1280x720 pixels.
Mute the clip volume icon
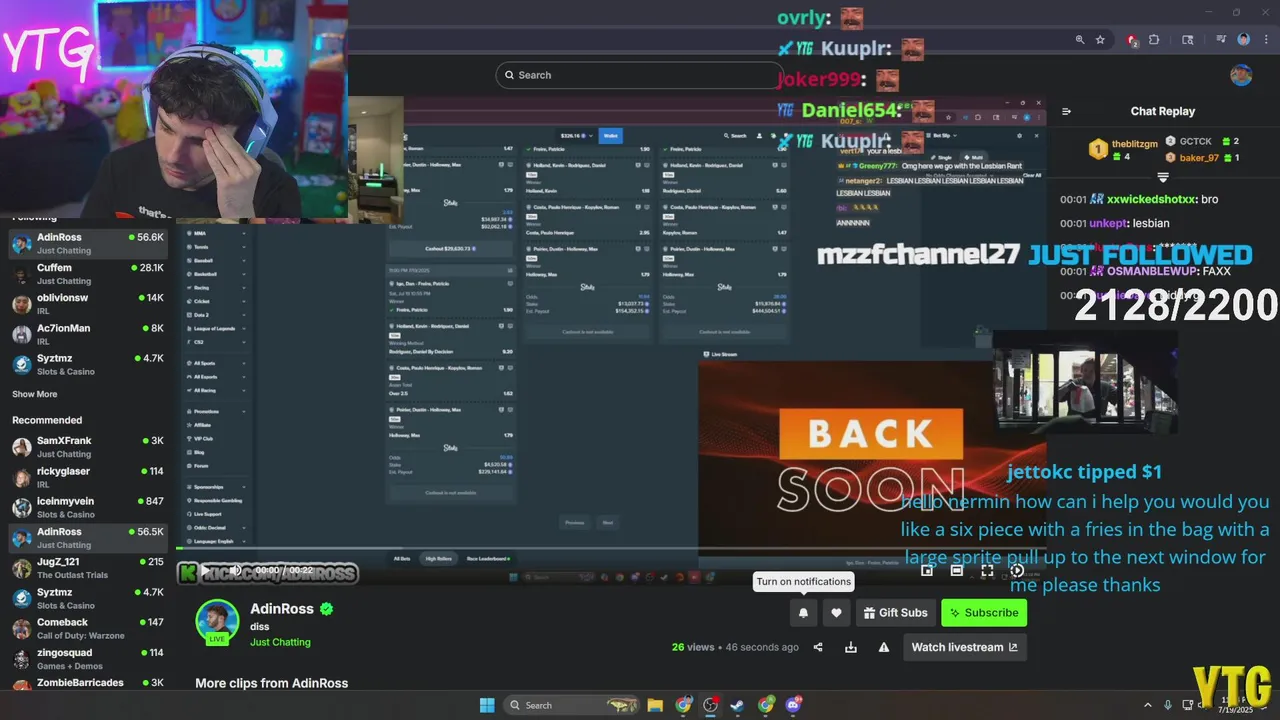pyautogui.click(x=235, y=570)
